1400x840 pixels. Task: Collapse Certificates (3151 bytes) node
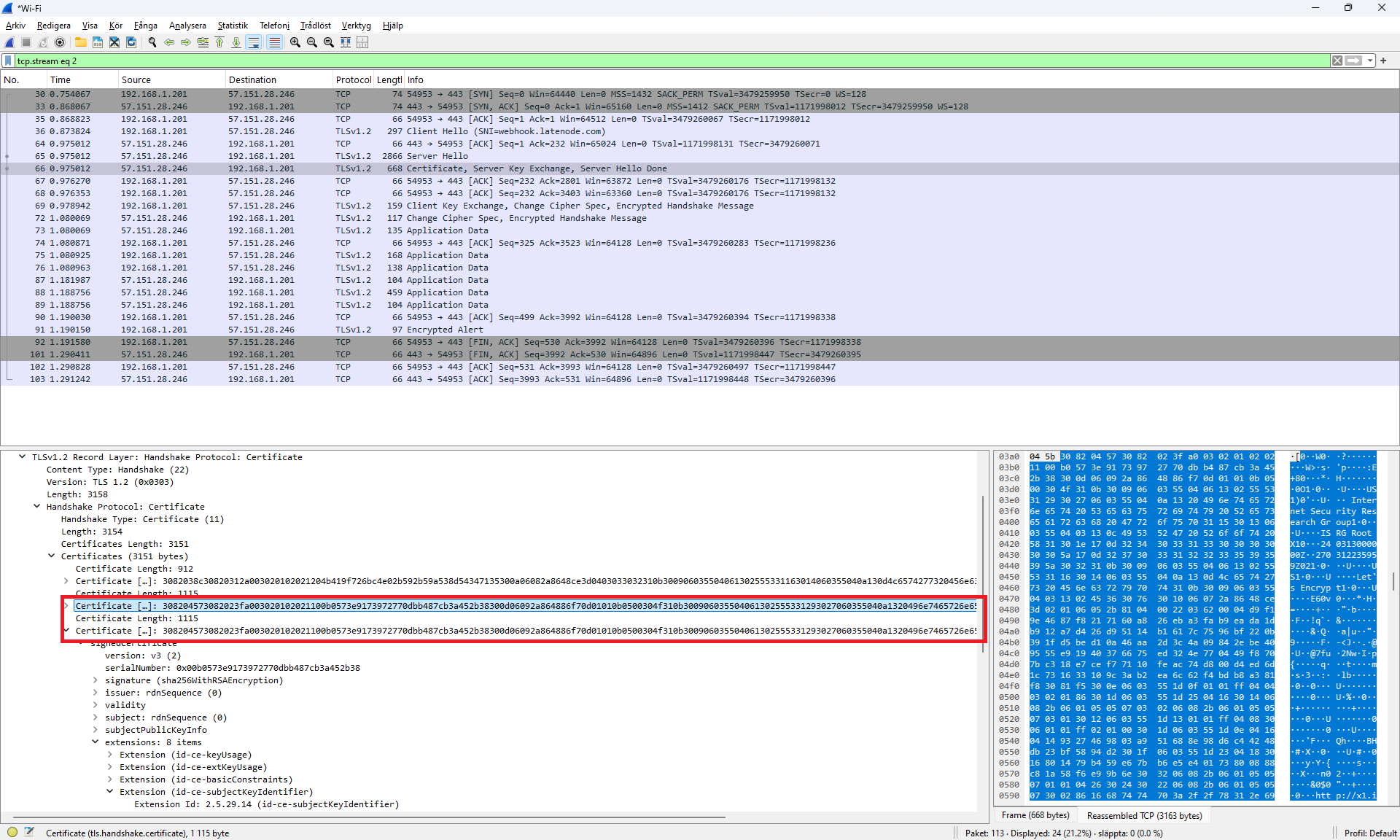tap(51, 556)
